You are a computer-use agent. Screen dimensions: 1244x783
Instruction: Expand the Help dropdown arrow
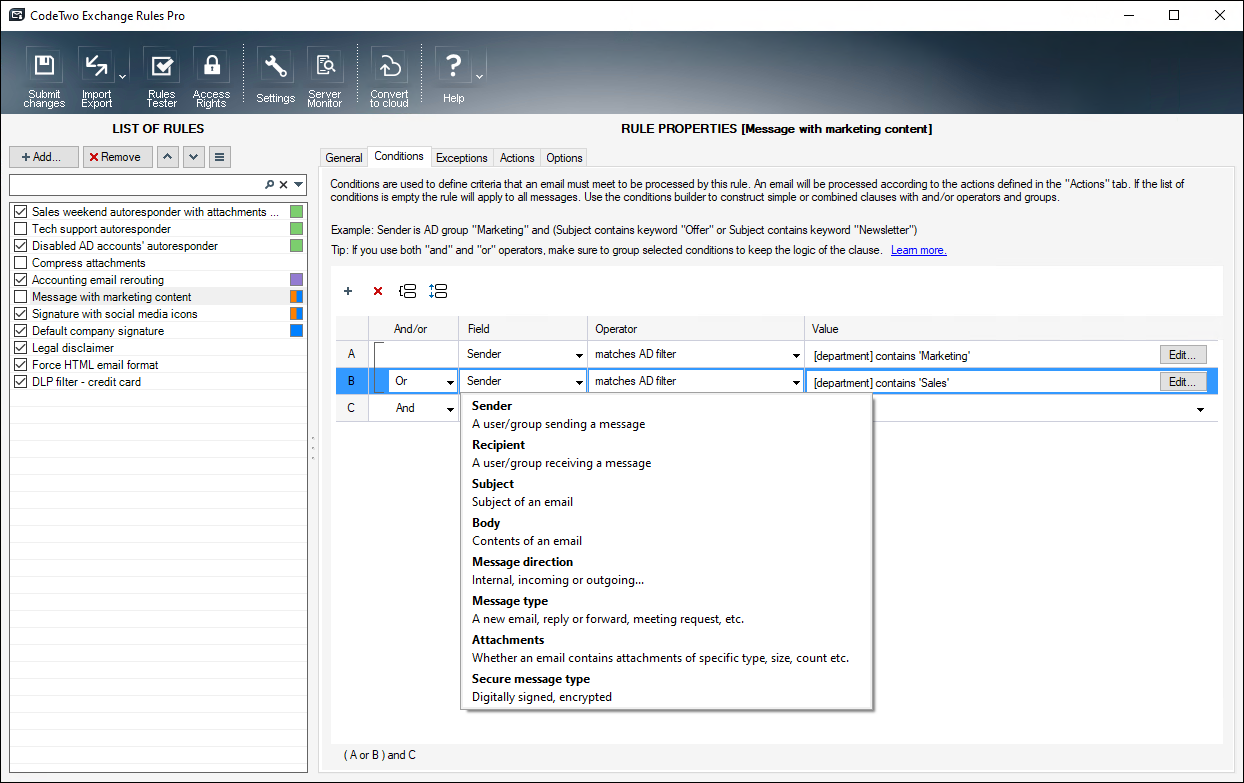tap(479, 77)
